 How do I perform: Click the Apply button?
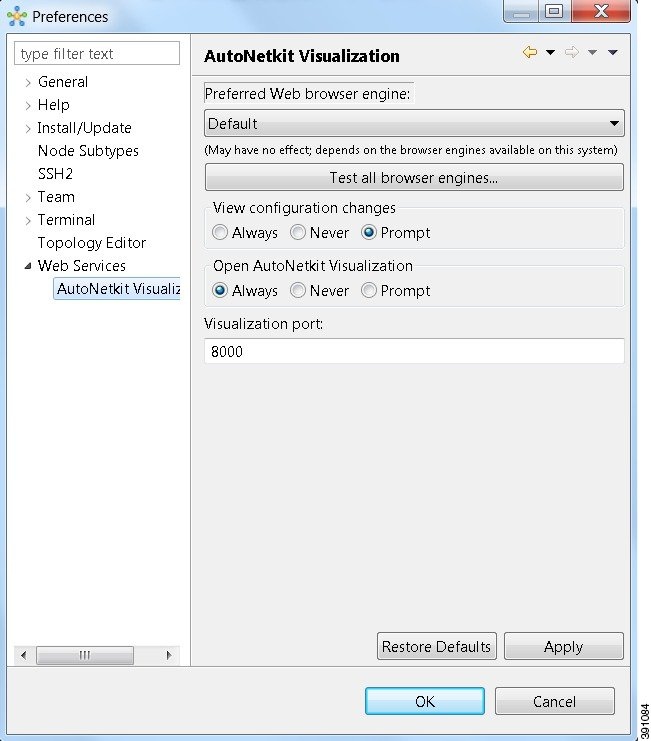click(x=564, y=646)
